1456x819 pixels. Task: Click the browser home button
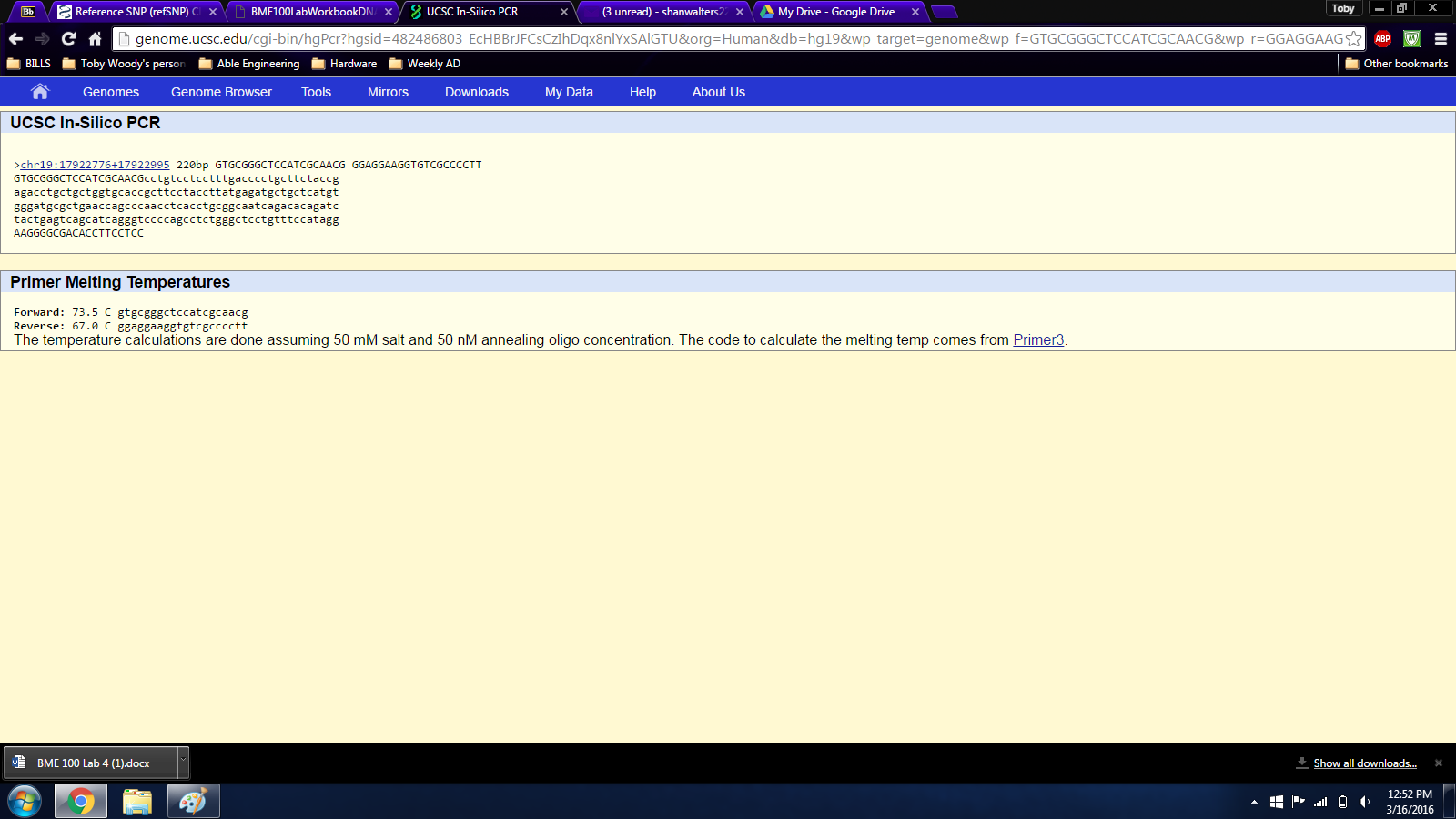coord(95,39)
